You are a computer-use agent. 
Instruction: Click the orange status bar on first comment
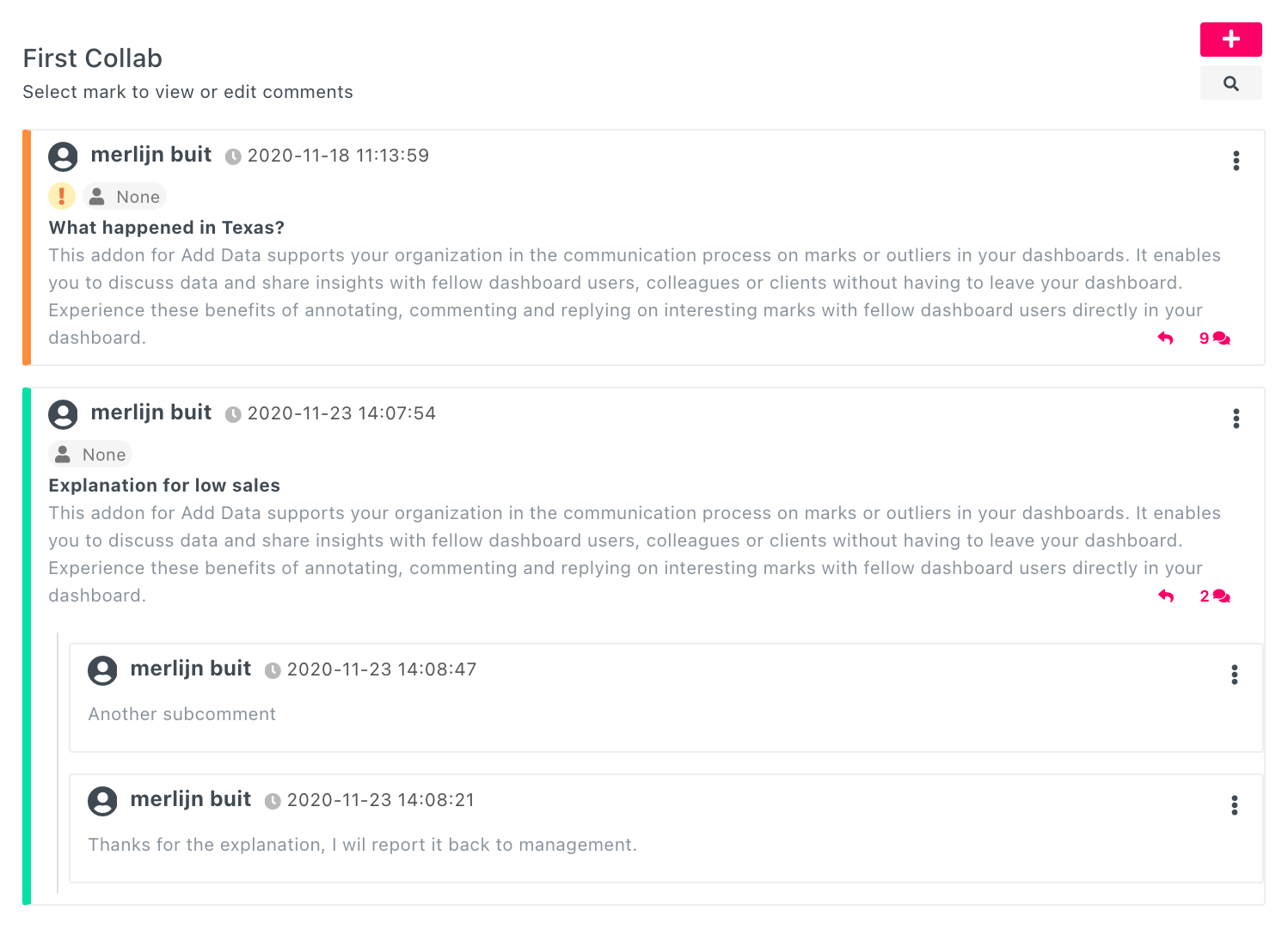point(27,247)
